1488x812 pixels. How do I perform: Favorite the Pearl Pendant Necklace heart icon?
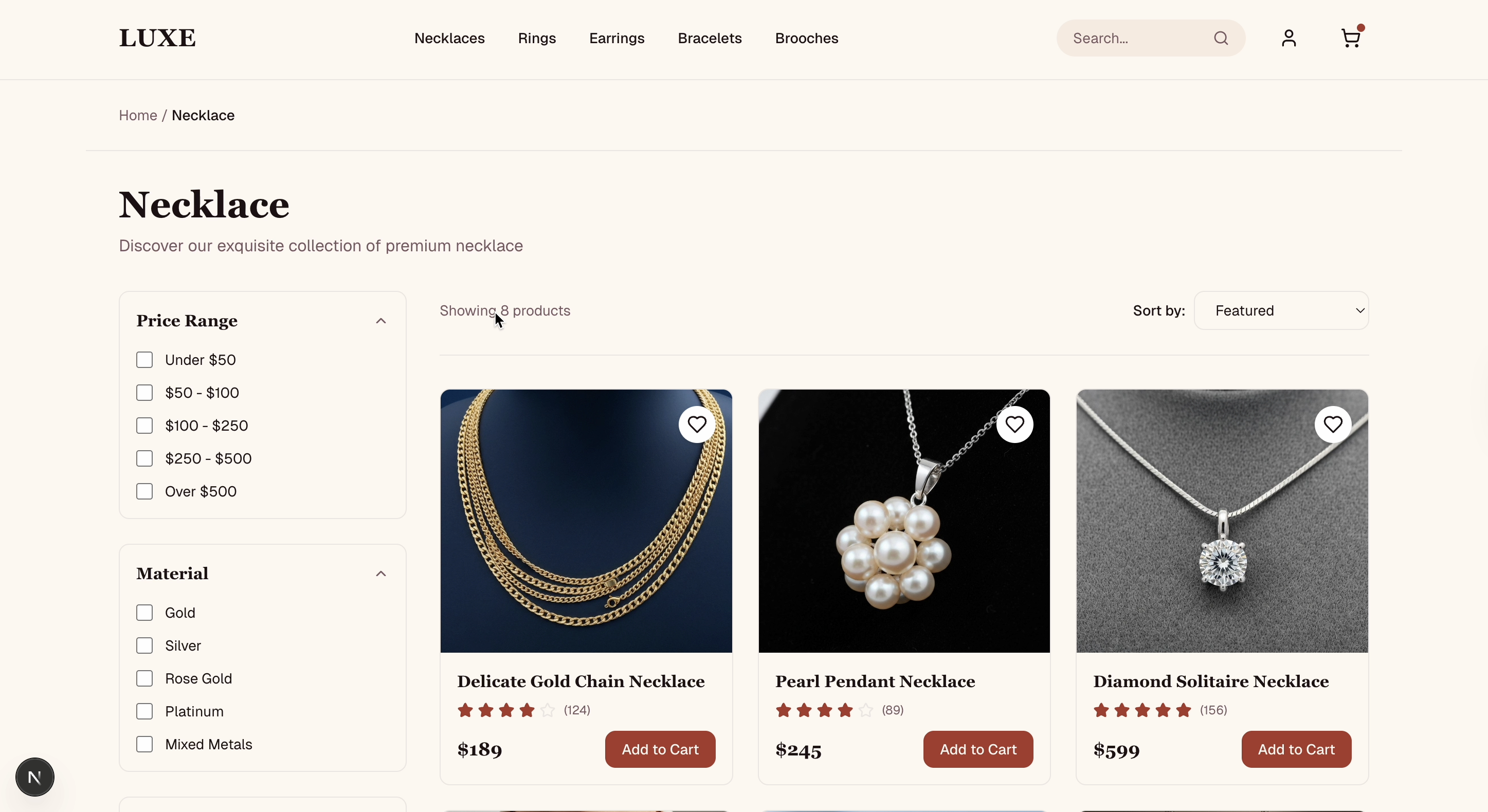point(1015,423)
